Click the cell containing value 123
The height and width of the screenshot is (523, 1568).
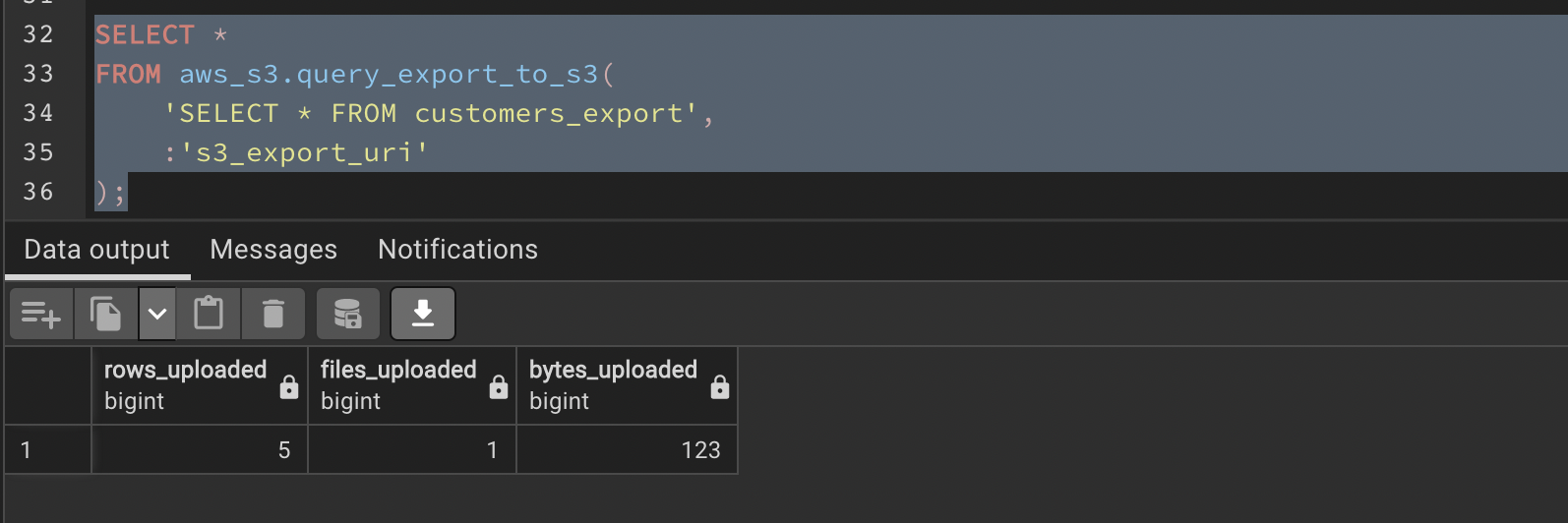coord(627,450)
